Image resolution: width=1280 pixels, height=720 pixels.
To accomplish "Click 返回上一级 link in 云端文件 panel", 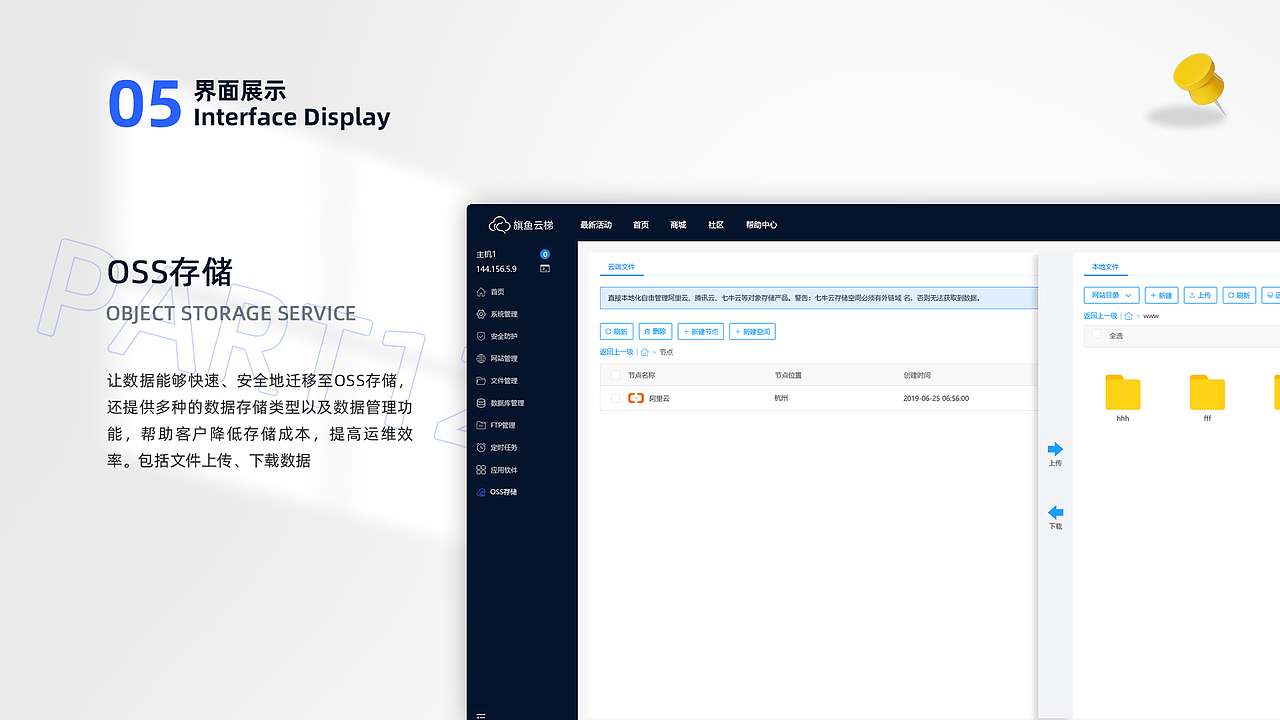I will pyautogui.click(x=616, y=352).
